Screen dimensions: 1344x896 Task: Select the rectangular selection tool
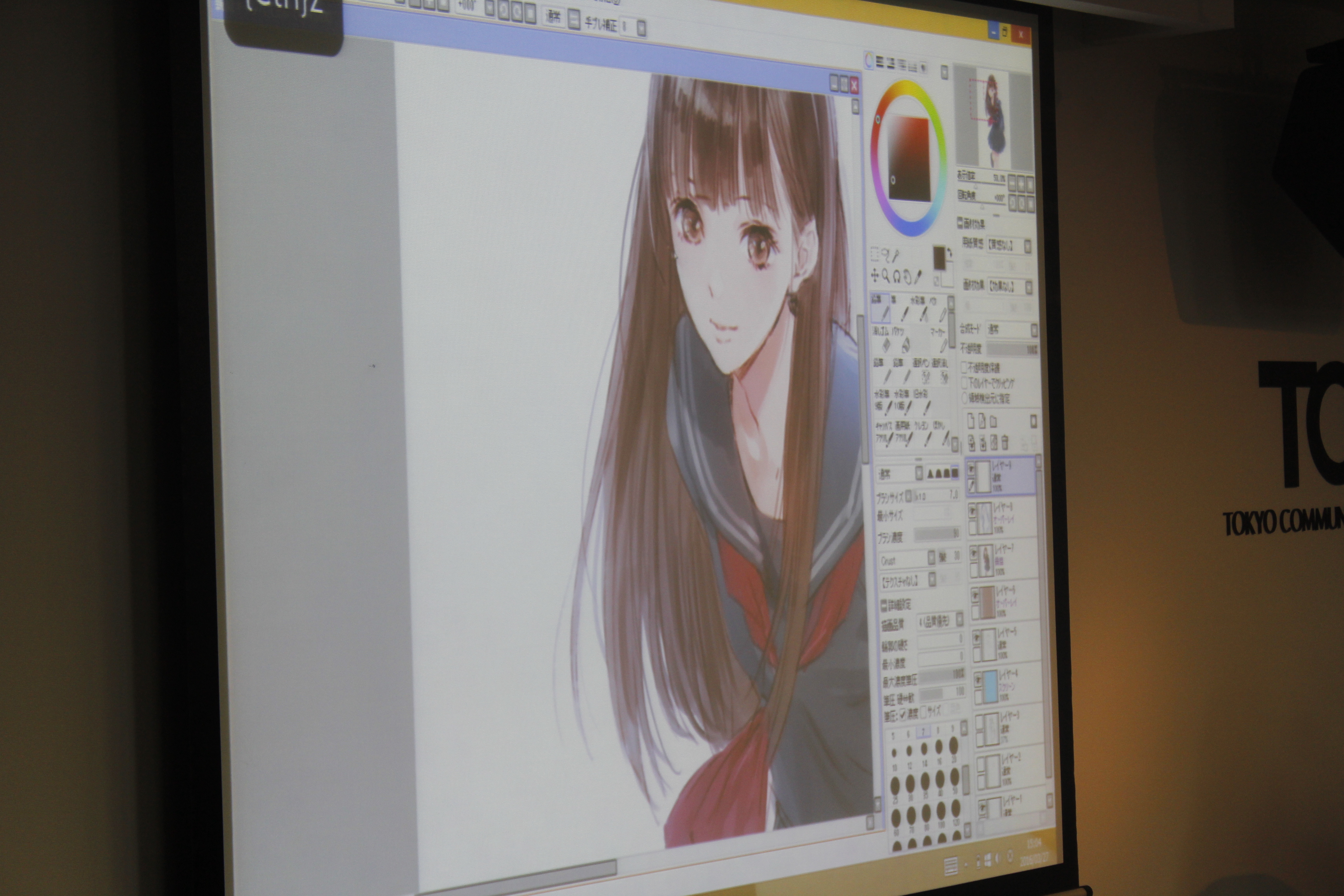click(875, 254)
